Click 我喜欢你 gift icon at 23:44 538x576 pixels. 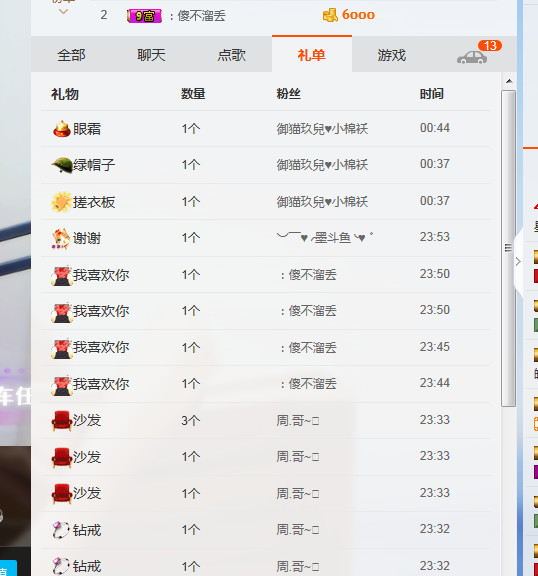pos(61,385)
